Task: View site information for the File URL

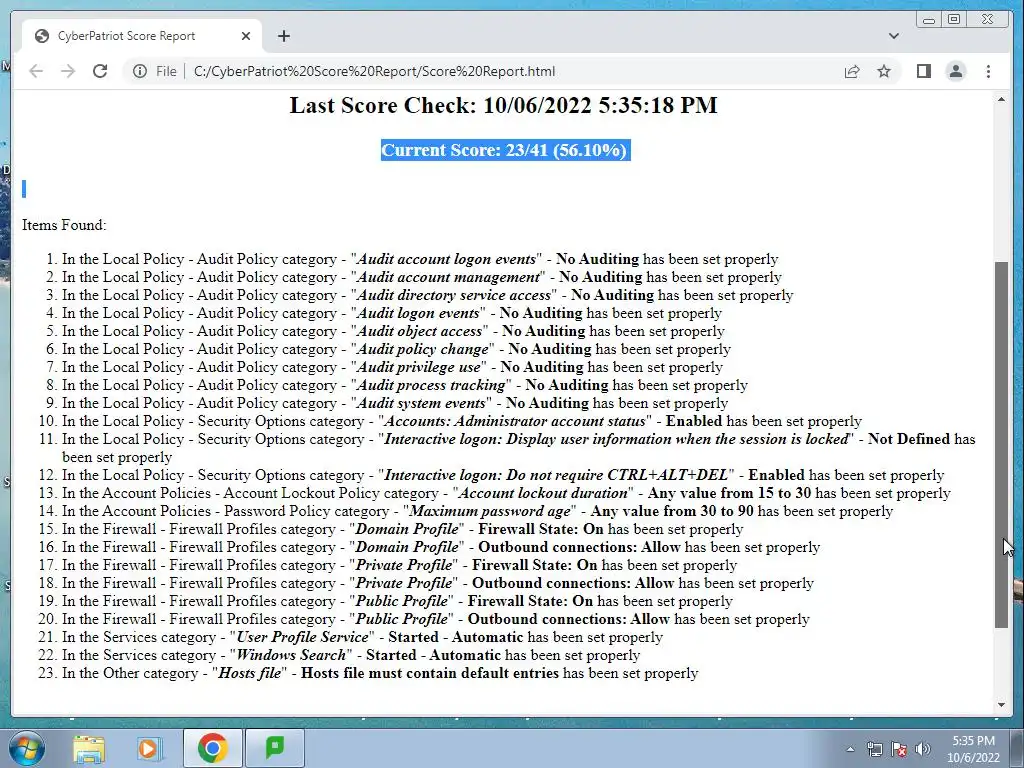Action: pos(140,71)
